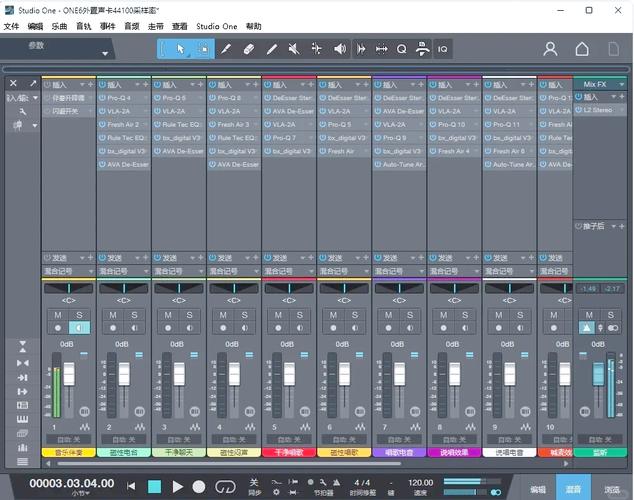Open the user account profile icon

coord(550,48)
